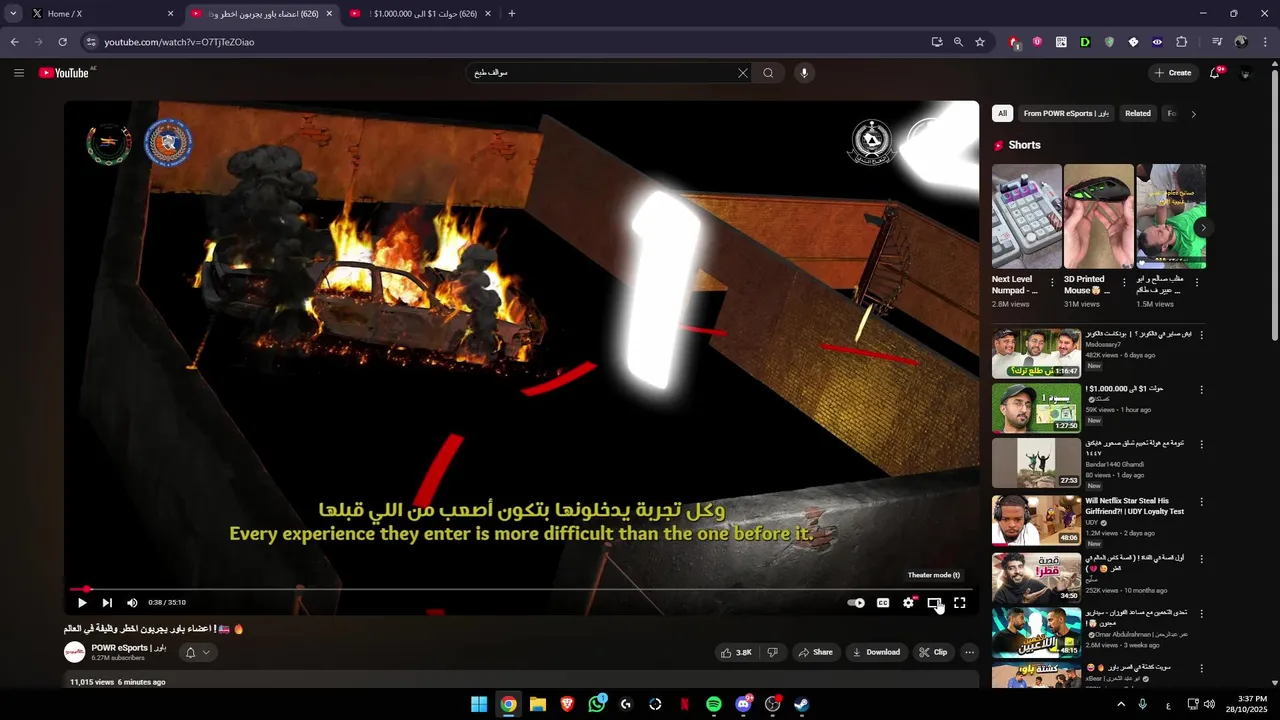The image size is (1280, 720).
Task: Create a clip with Clip button
Action: coord(933,652)
